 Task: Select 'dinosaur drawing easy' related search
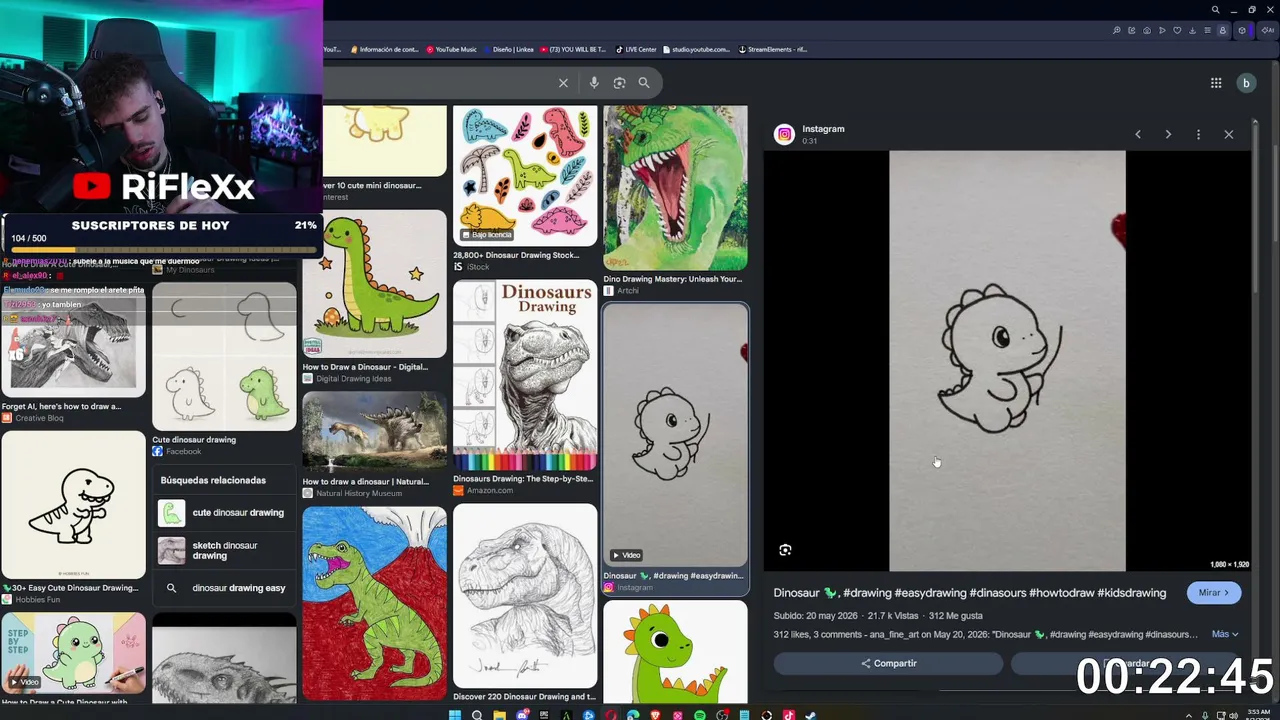225,588
